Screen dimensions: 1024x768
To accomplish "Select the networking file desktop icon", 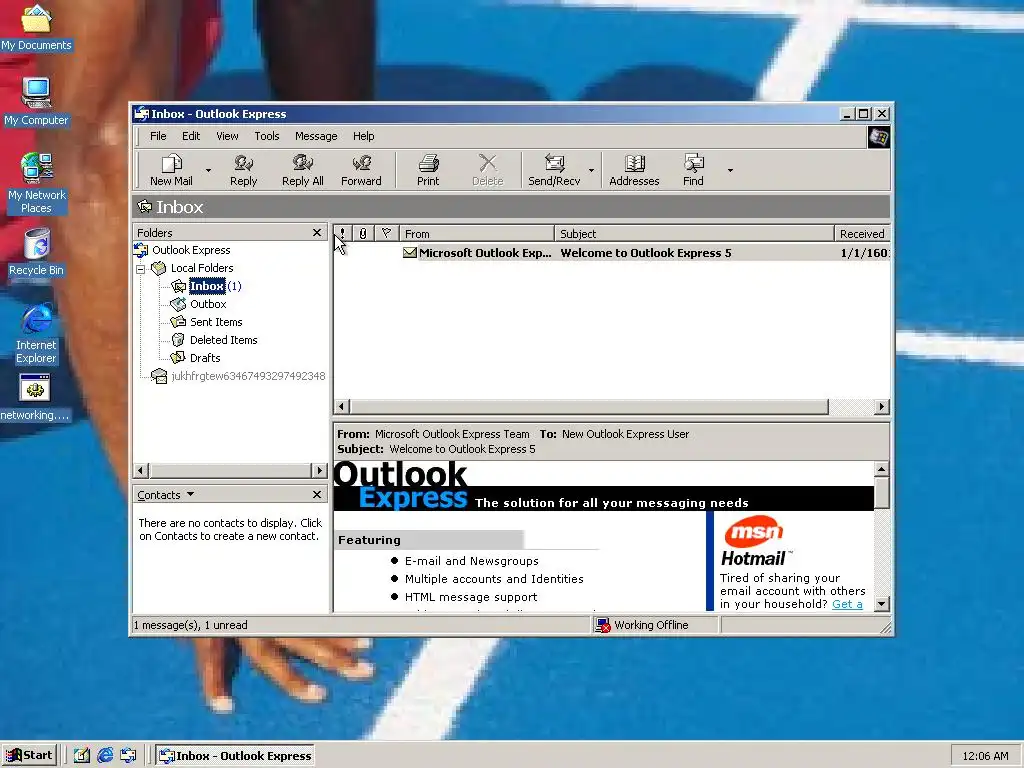I will (35, 398).
